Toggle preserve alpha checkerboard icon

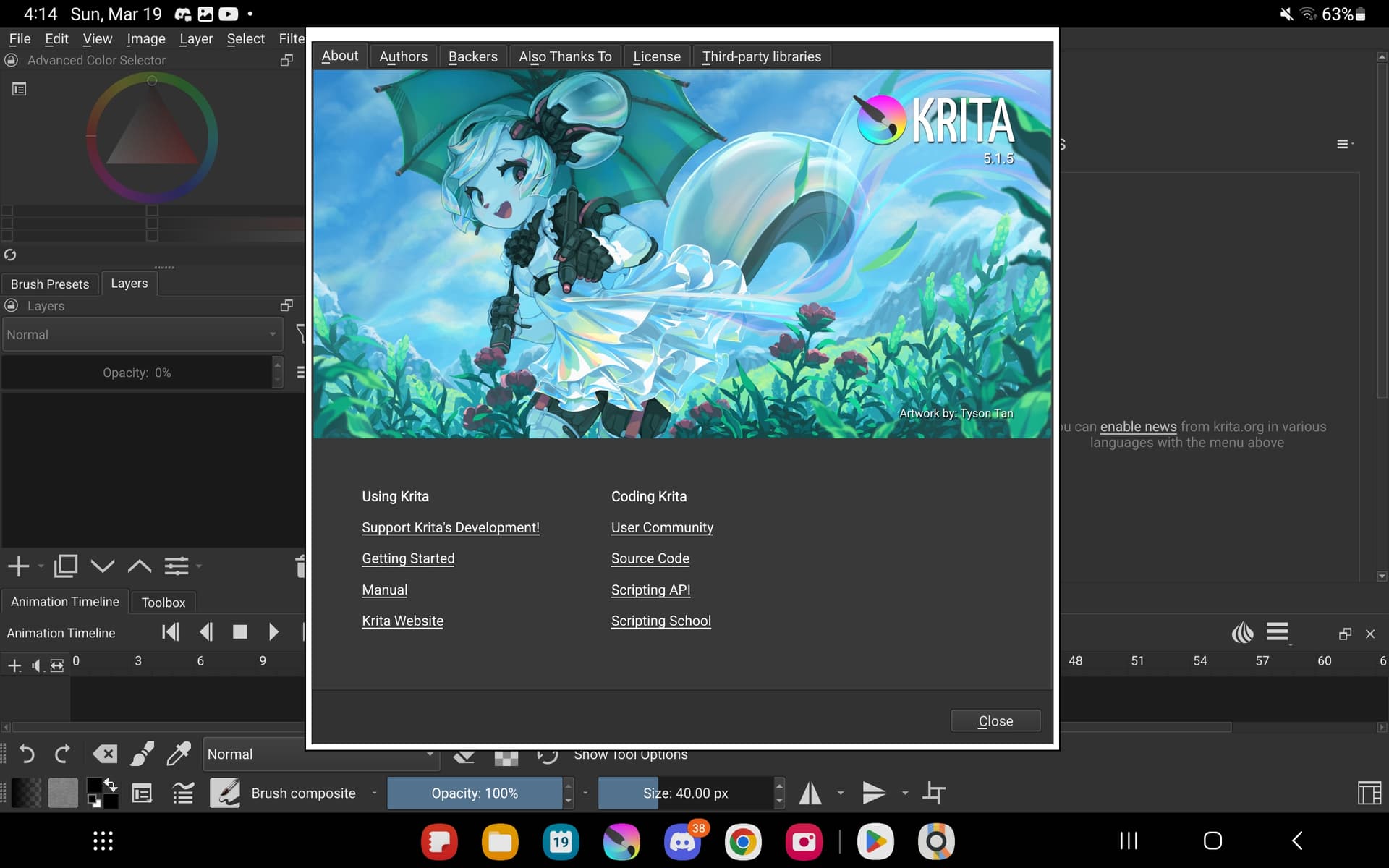pos(506,758)
